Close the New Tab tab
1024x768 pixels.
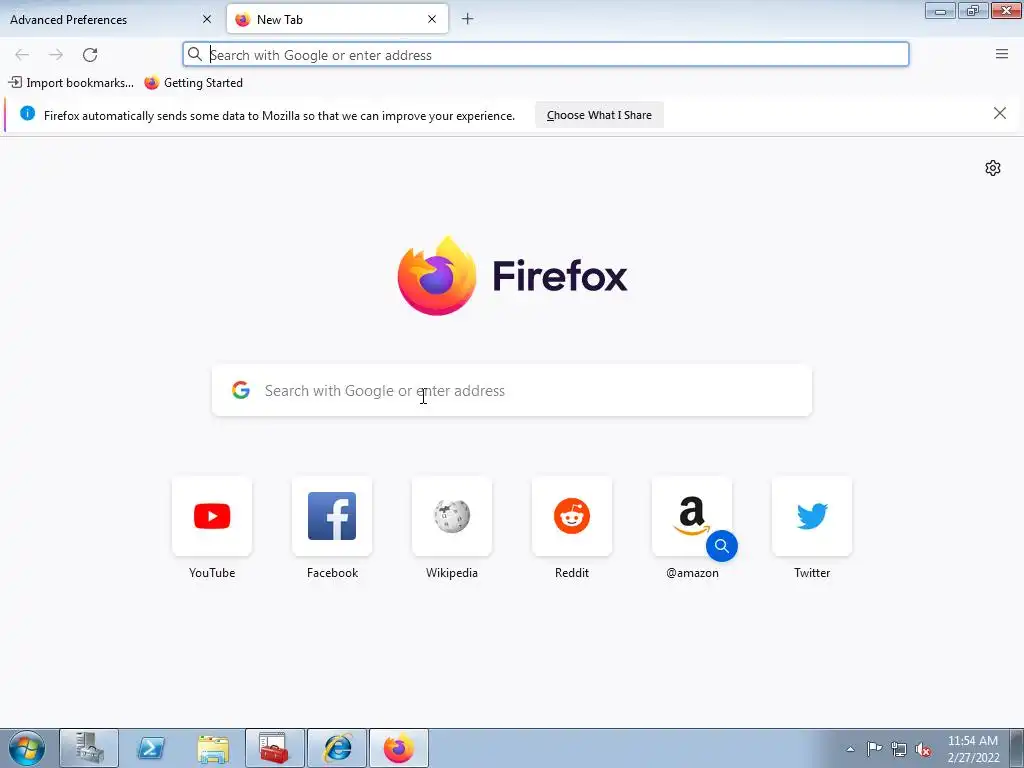point(432,20)
